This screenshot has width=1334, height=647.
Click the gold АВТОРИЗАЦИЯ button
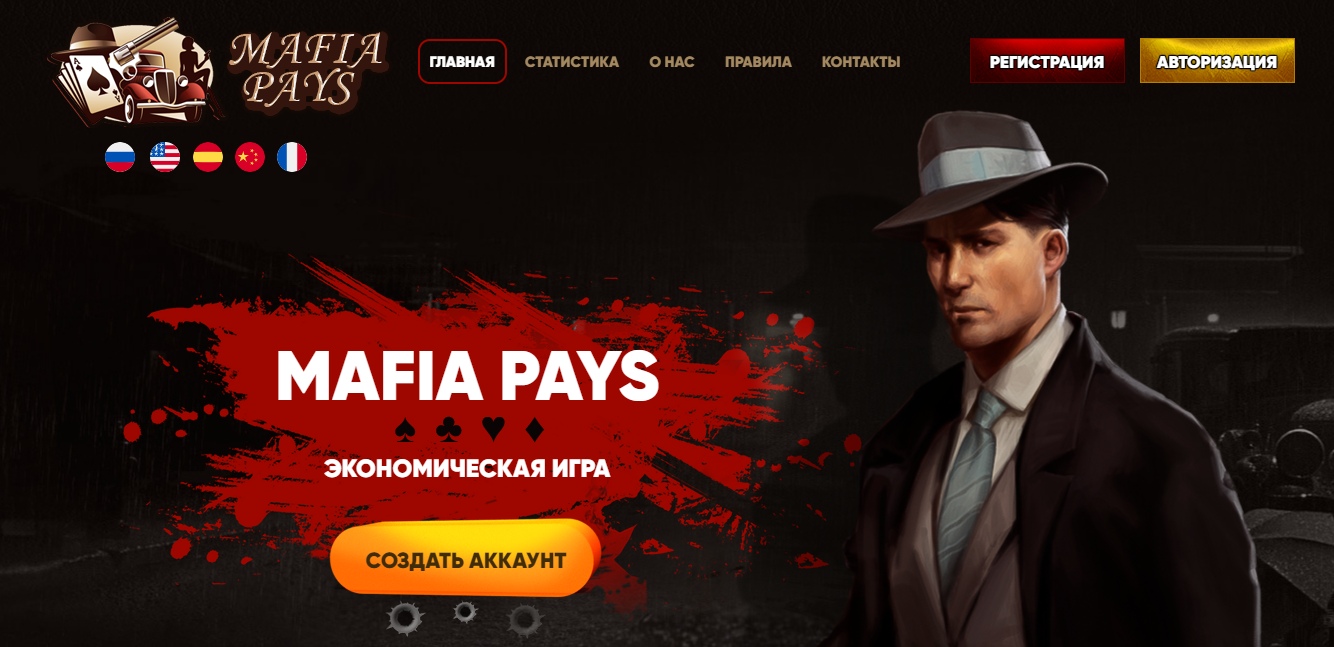point(1217,61)
